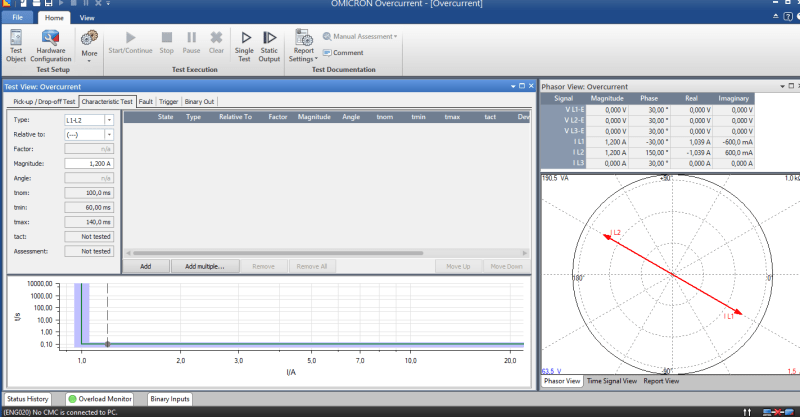800x417 pixels.
Task: Click the Add button
Action: coord(146,266)
